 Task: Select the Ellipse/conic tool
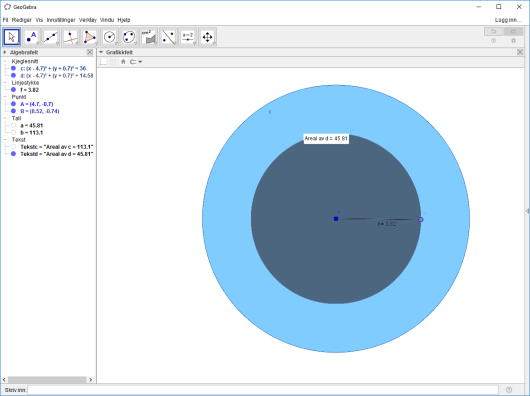[129, 37]
